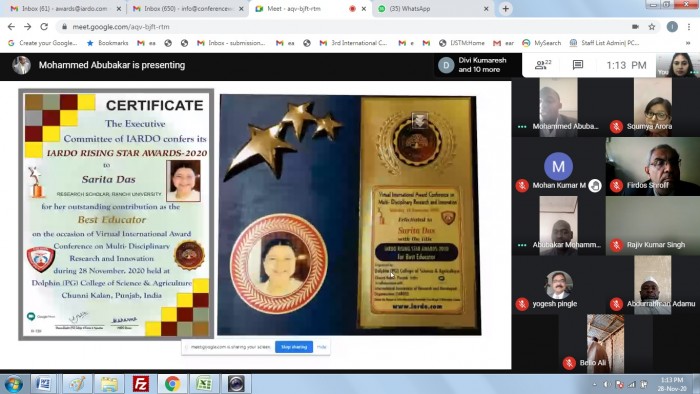Click the Stop sharing button

294,347
